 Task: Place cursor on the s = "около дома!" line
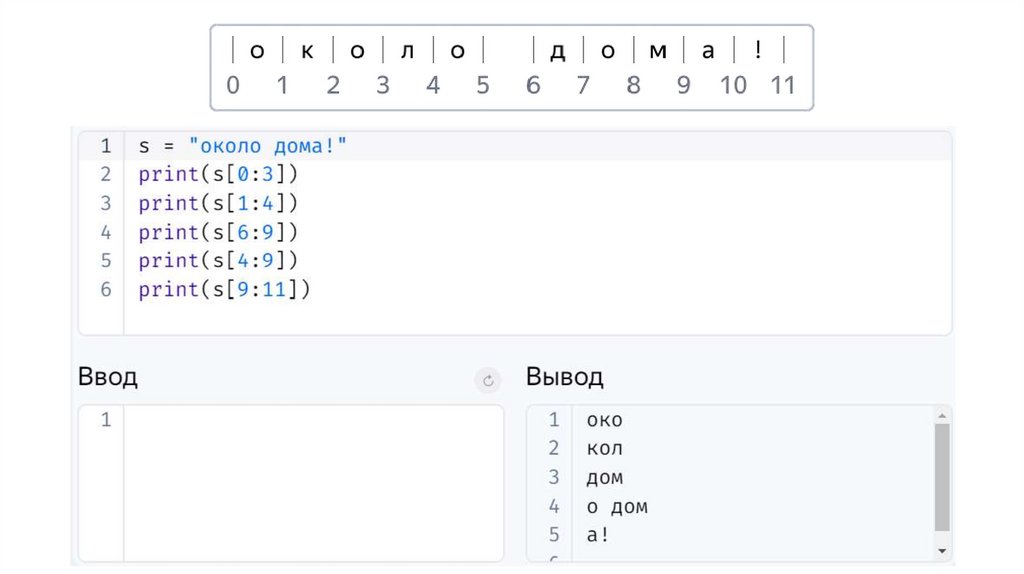(x=243, y=146)
